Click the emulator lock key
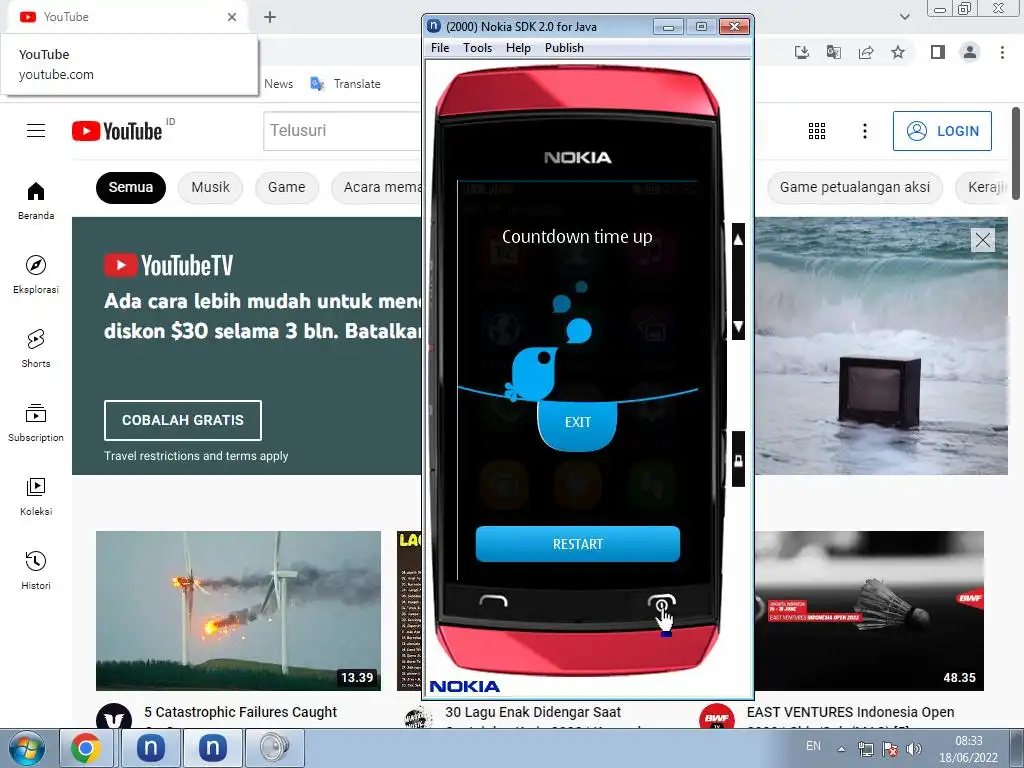The width and height of the screenshot is (1024, 768). [738, 460]
